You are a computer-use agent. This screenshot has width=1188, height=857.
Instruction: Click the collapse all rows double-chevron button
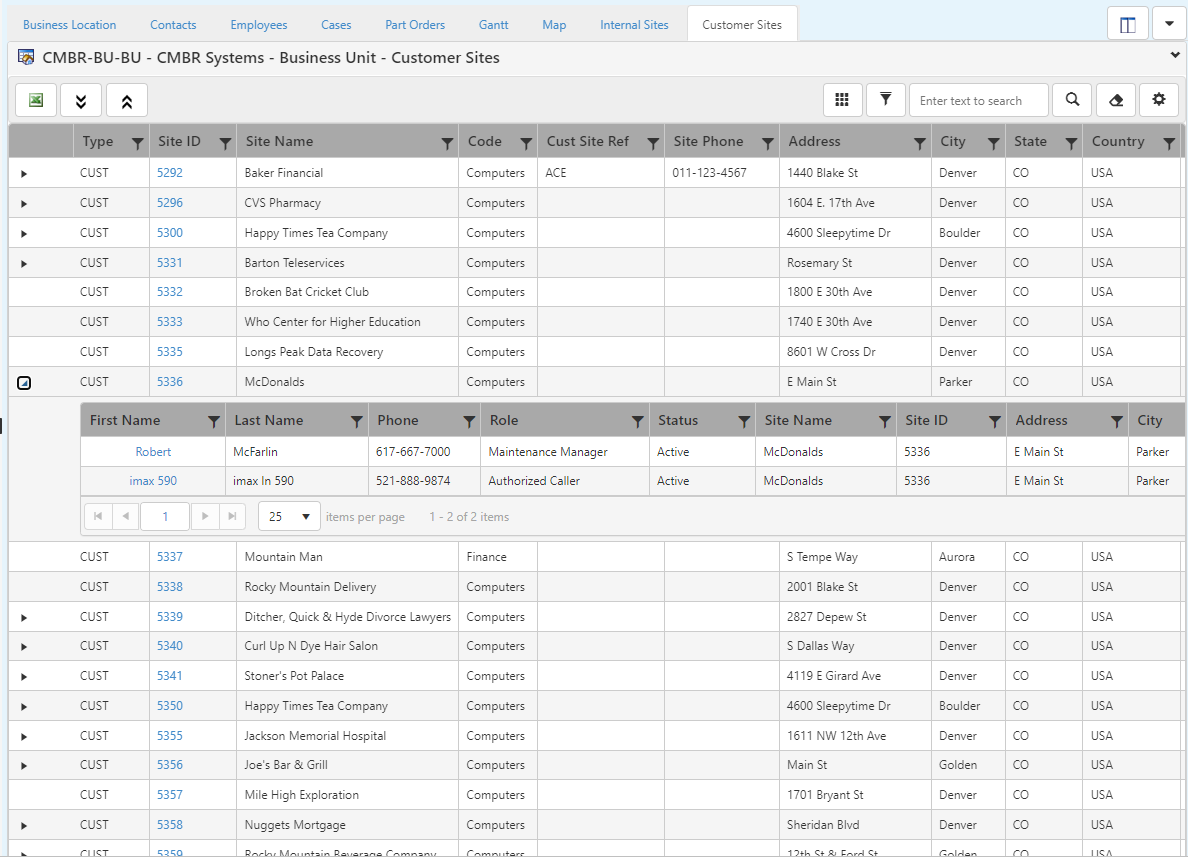pos(127,100)
